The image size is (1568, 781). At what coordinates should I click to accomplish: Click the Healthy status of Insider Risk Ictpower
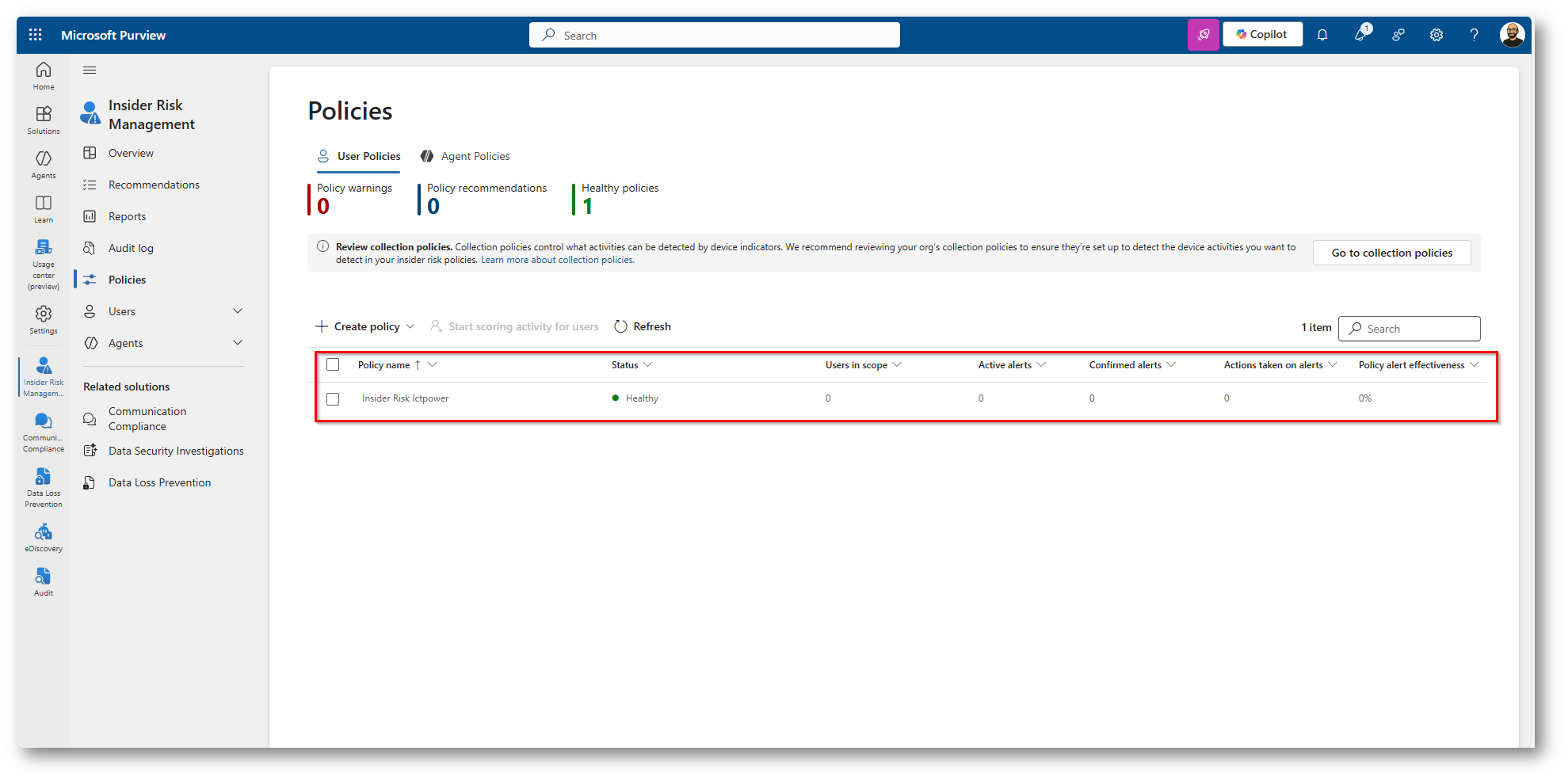(x=635, y=398)
